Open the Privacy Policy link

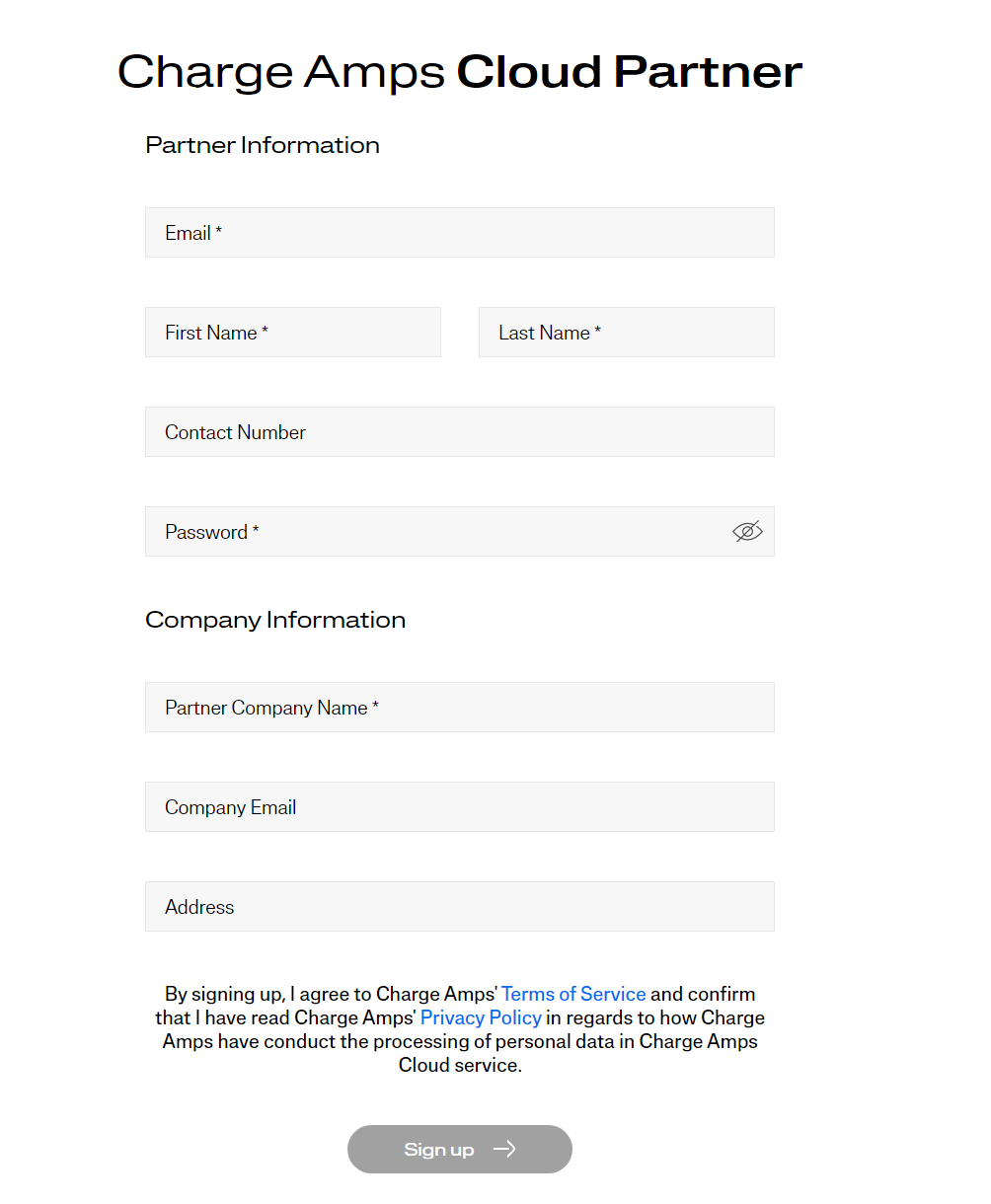(x=481, y=1017)
